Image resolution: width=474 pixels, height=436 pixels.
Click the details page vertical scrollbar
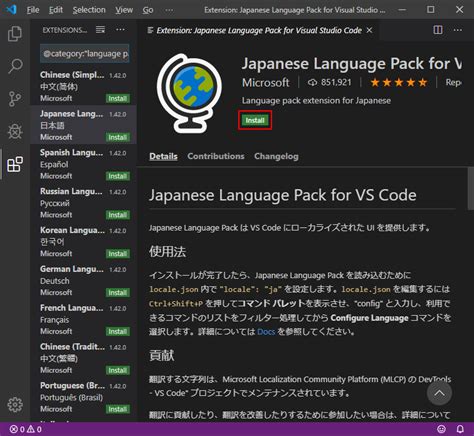click(x=471, y=189)
